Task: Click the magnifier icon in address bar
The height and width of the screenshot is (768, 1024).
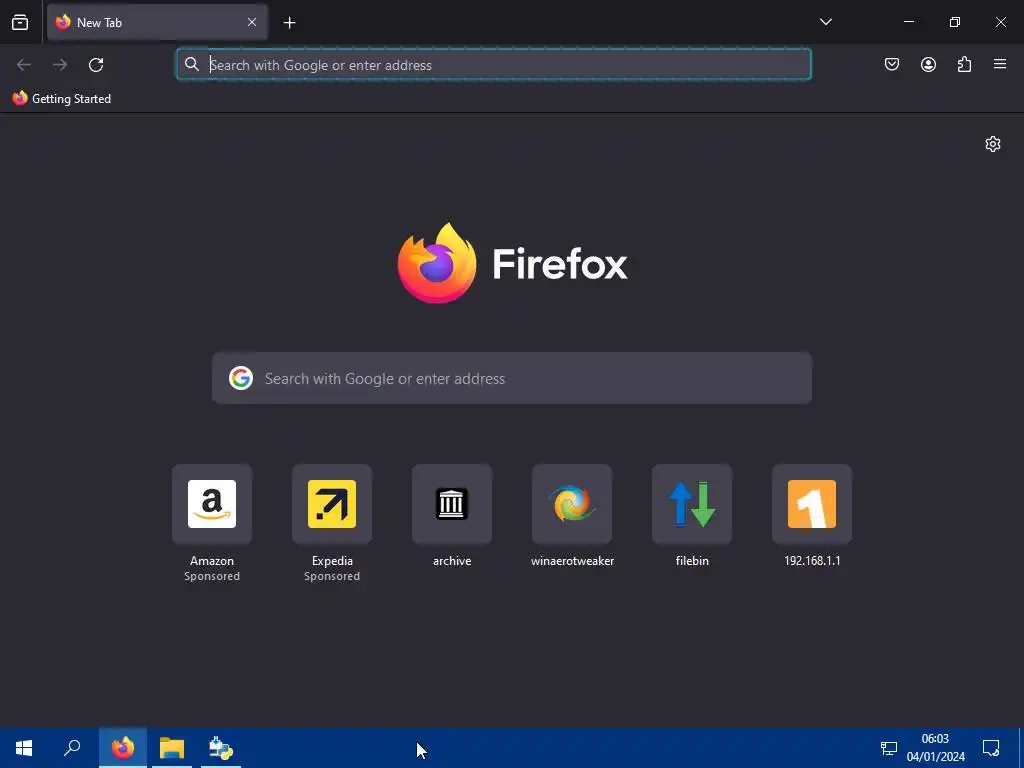Action: coord(191,64)
